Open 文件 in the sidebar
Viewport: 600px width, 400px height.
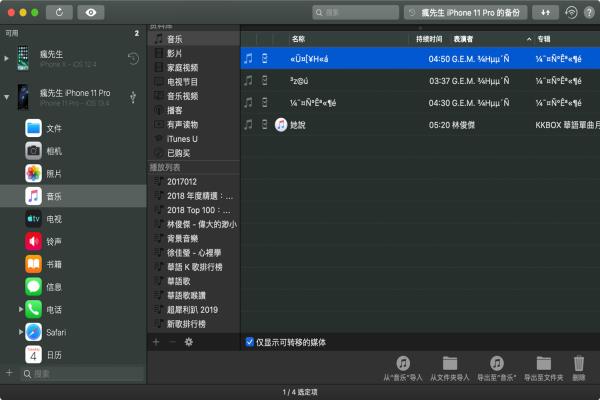pyautogui.click(x=73, y=129)
